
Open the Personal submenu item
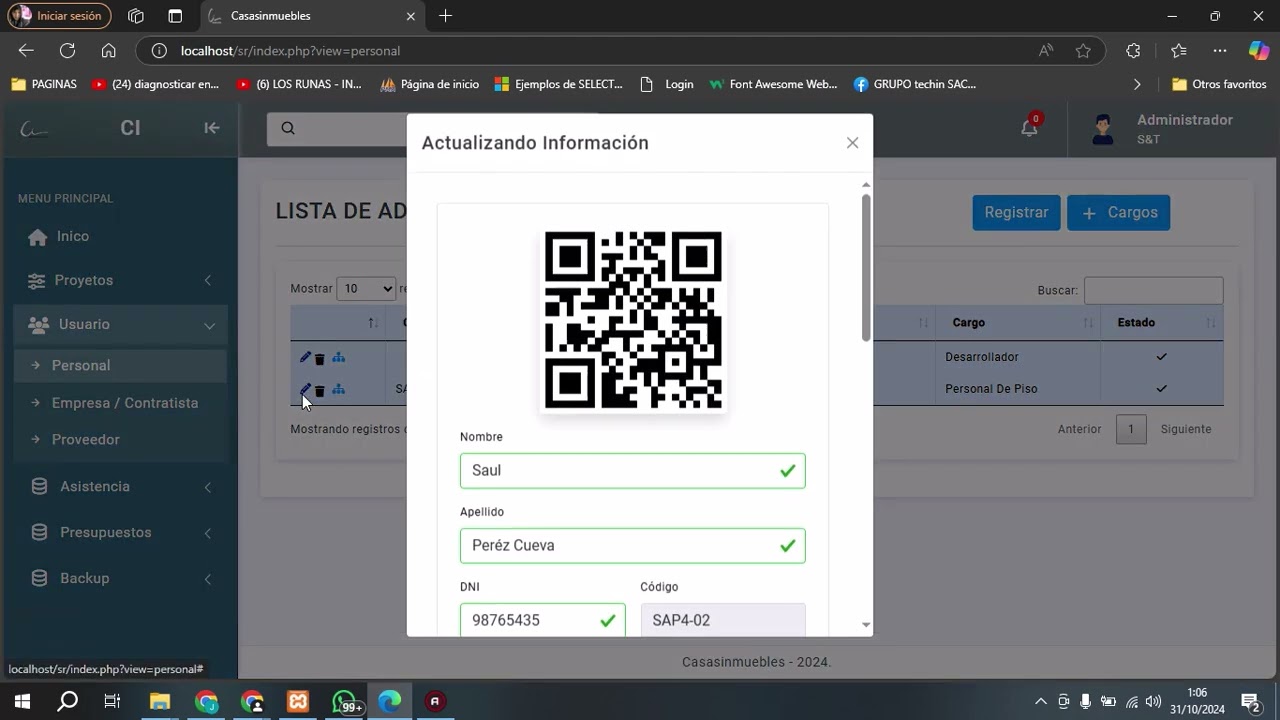121,366
